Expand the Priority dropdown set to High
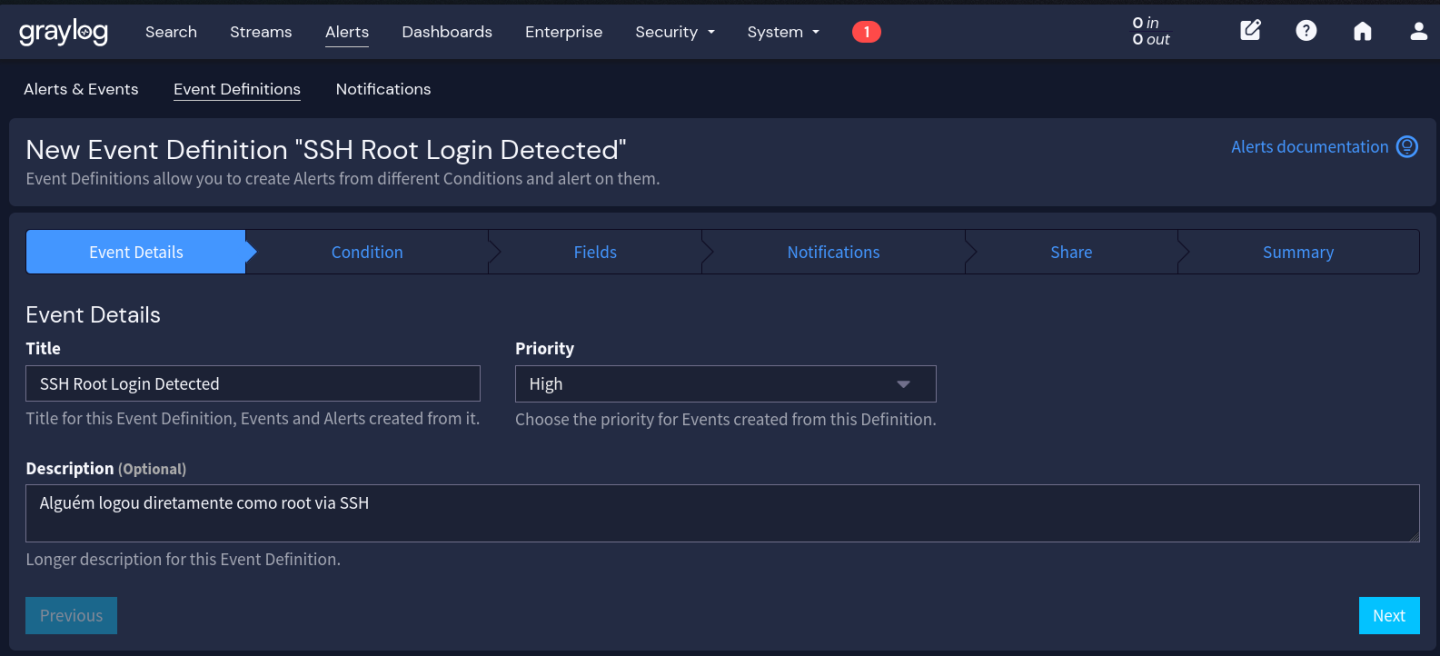Image resolution: width=1440 pixels, height=656 pixels. [725, 384]
